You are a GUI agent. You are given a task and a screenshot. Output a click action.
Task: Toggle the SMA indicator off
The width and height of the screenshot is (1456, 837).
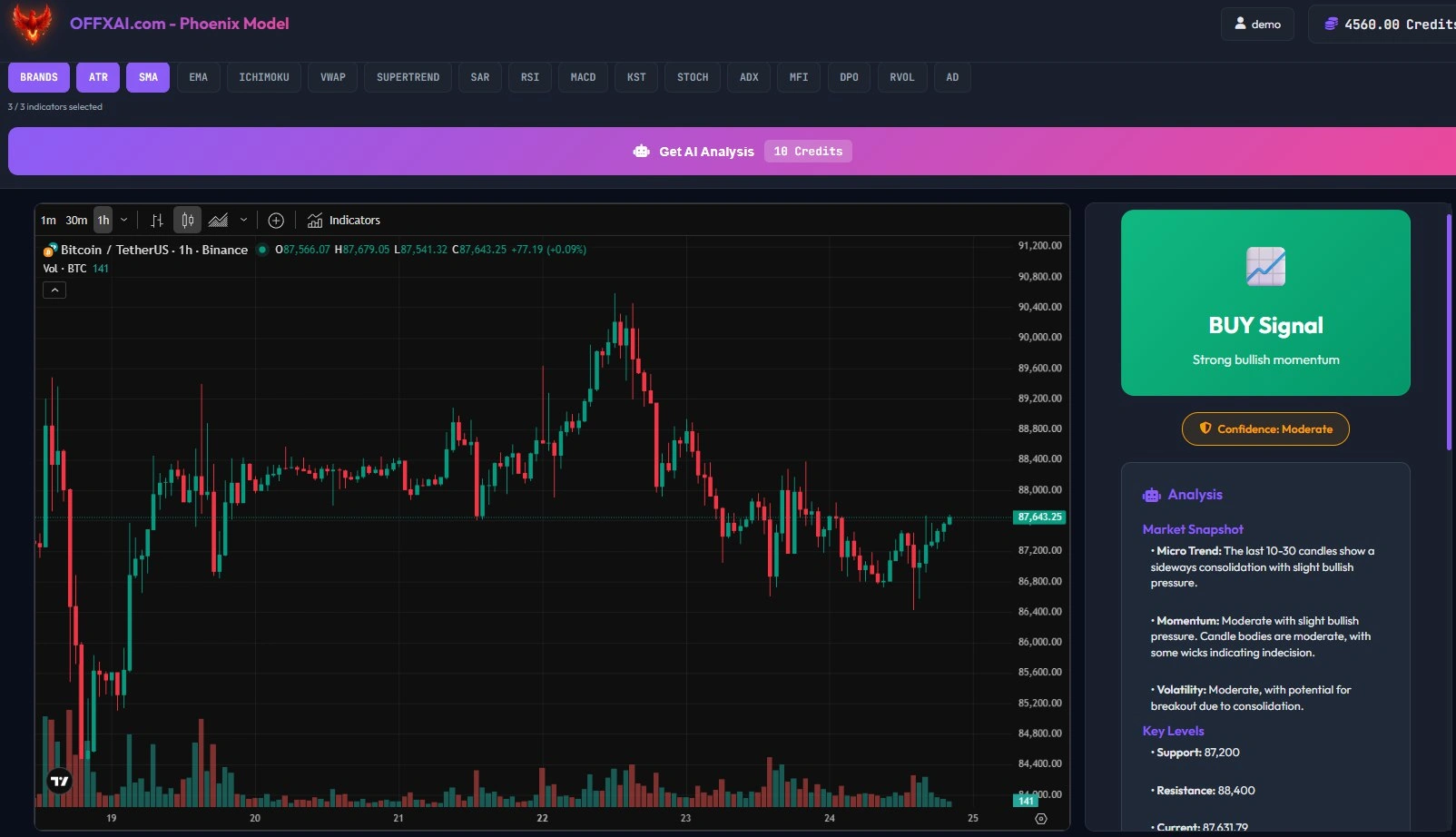tap(148, 77)
